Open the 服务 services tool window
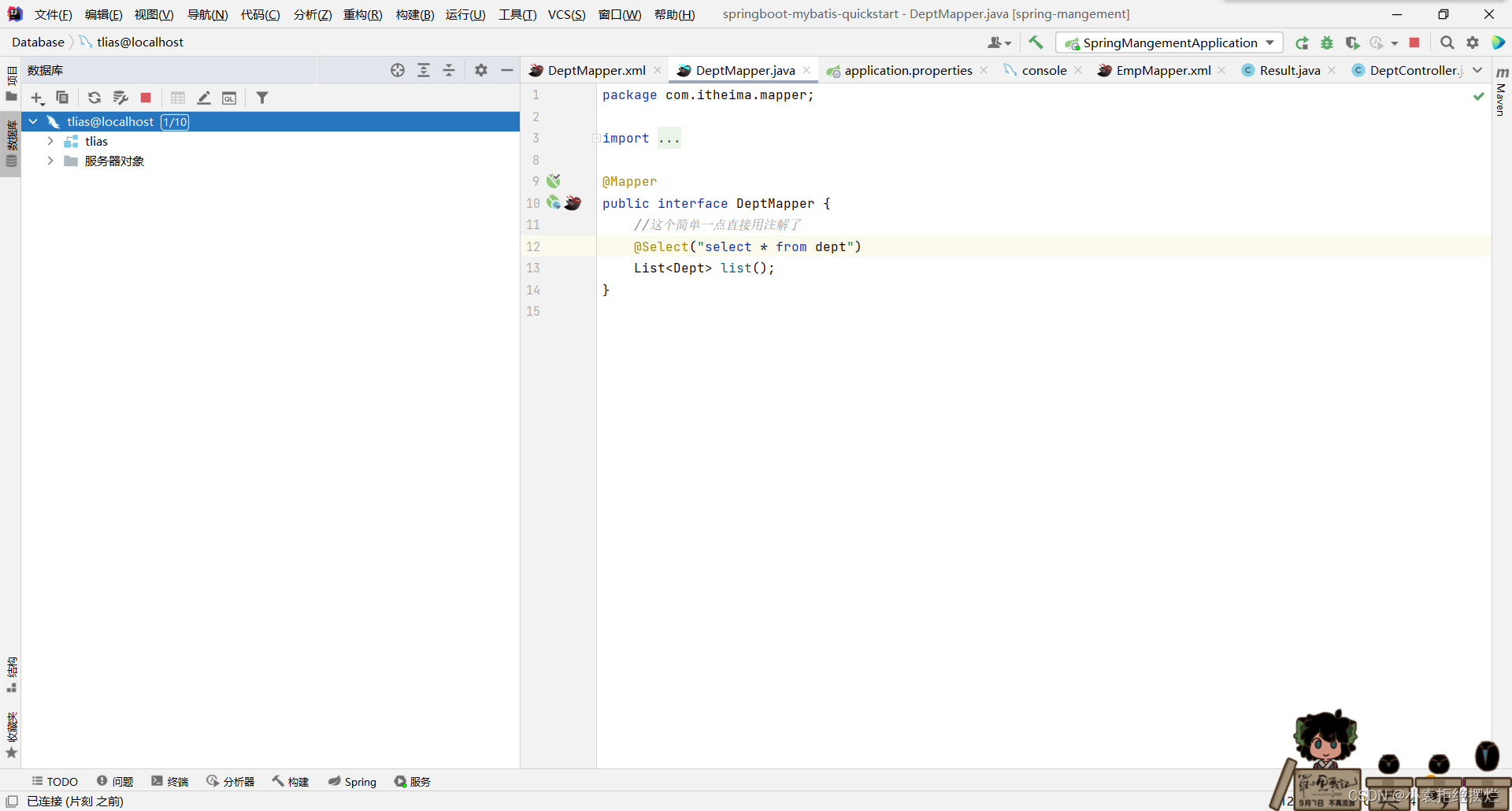 tap(413, 781)
